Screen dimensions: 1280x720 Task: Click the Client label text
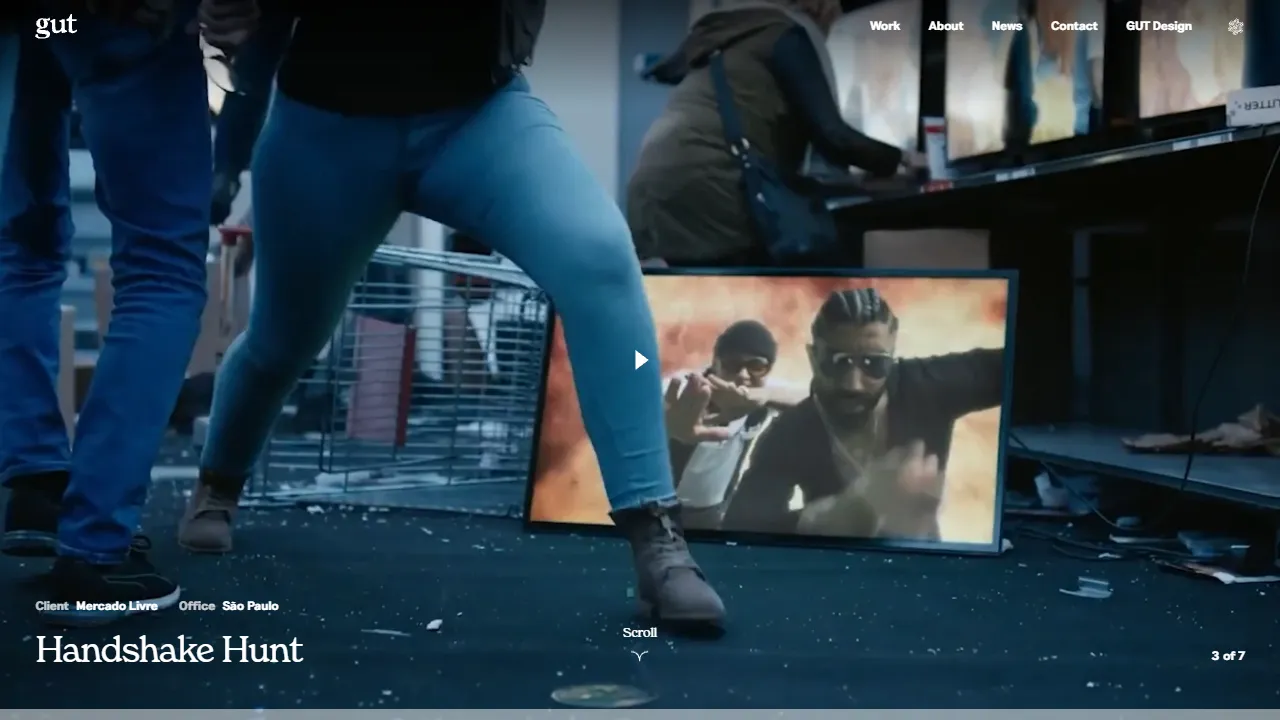[x=52, y=606]
